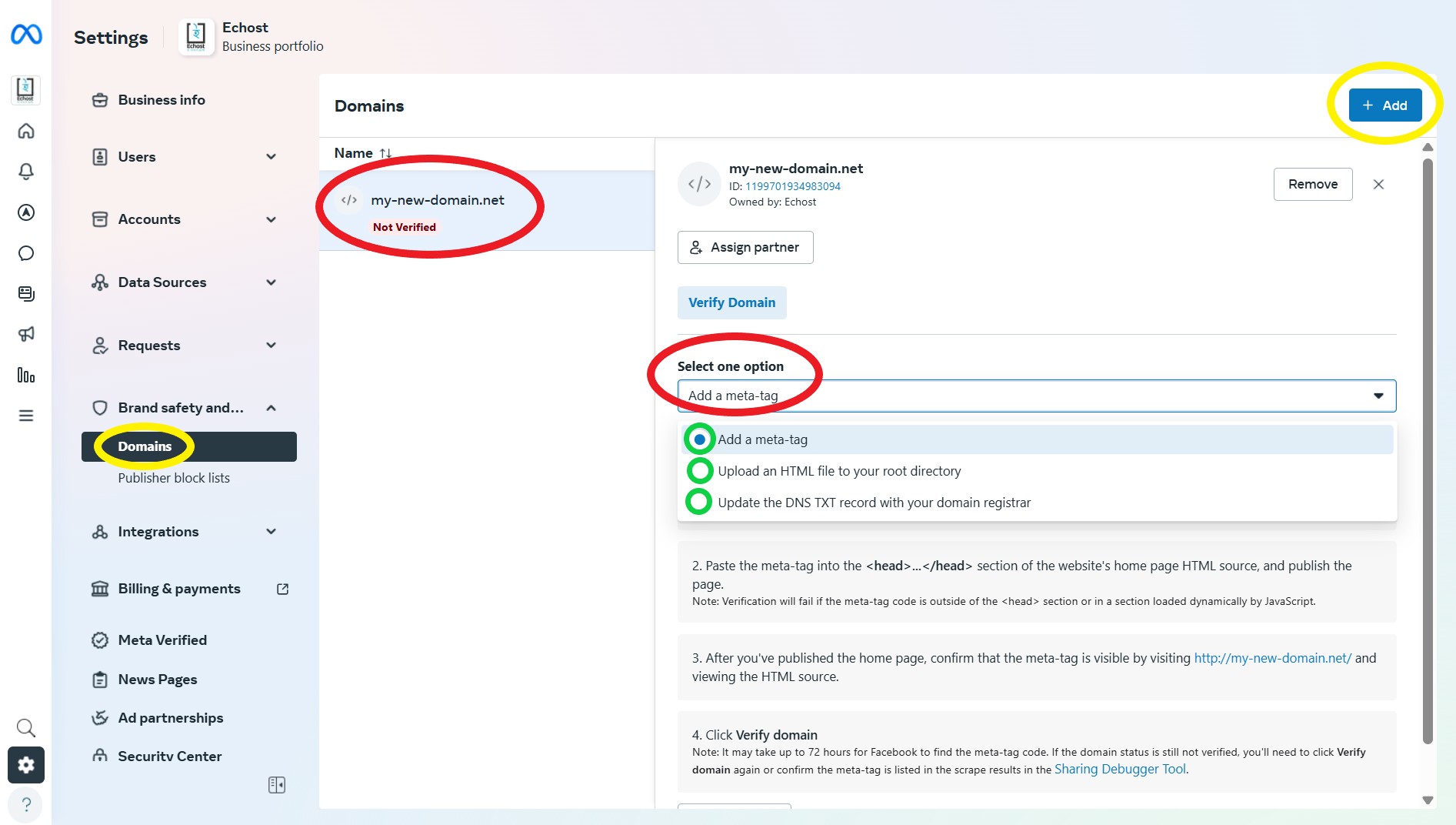
Task: Click the Owned by: Echost text
Action: coord(772,202)
